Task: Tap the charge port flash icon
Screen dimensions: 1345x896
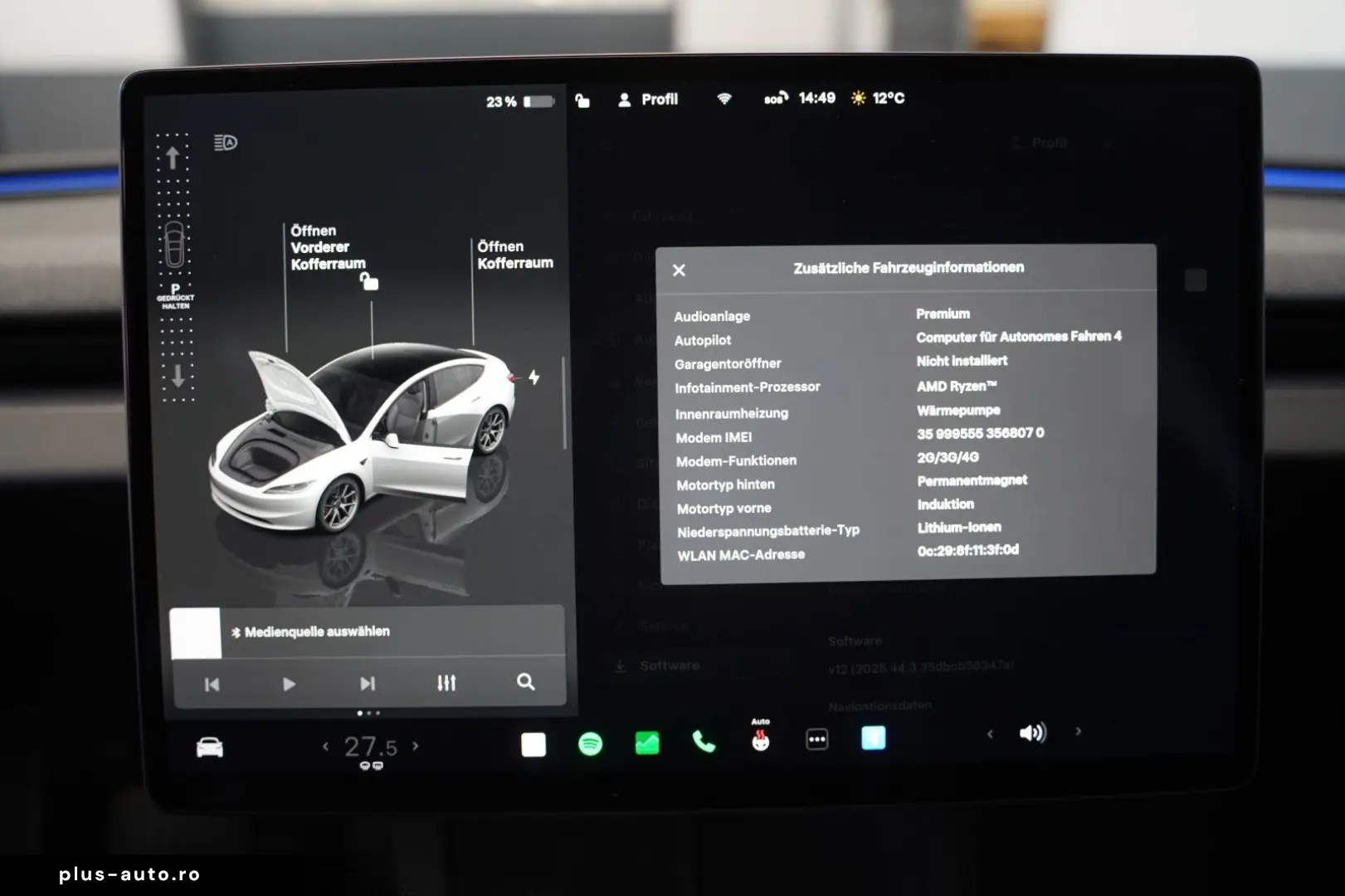Action: click(x=535, y=377)
